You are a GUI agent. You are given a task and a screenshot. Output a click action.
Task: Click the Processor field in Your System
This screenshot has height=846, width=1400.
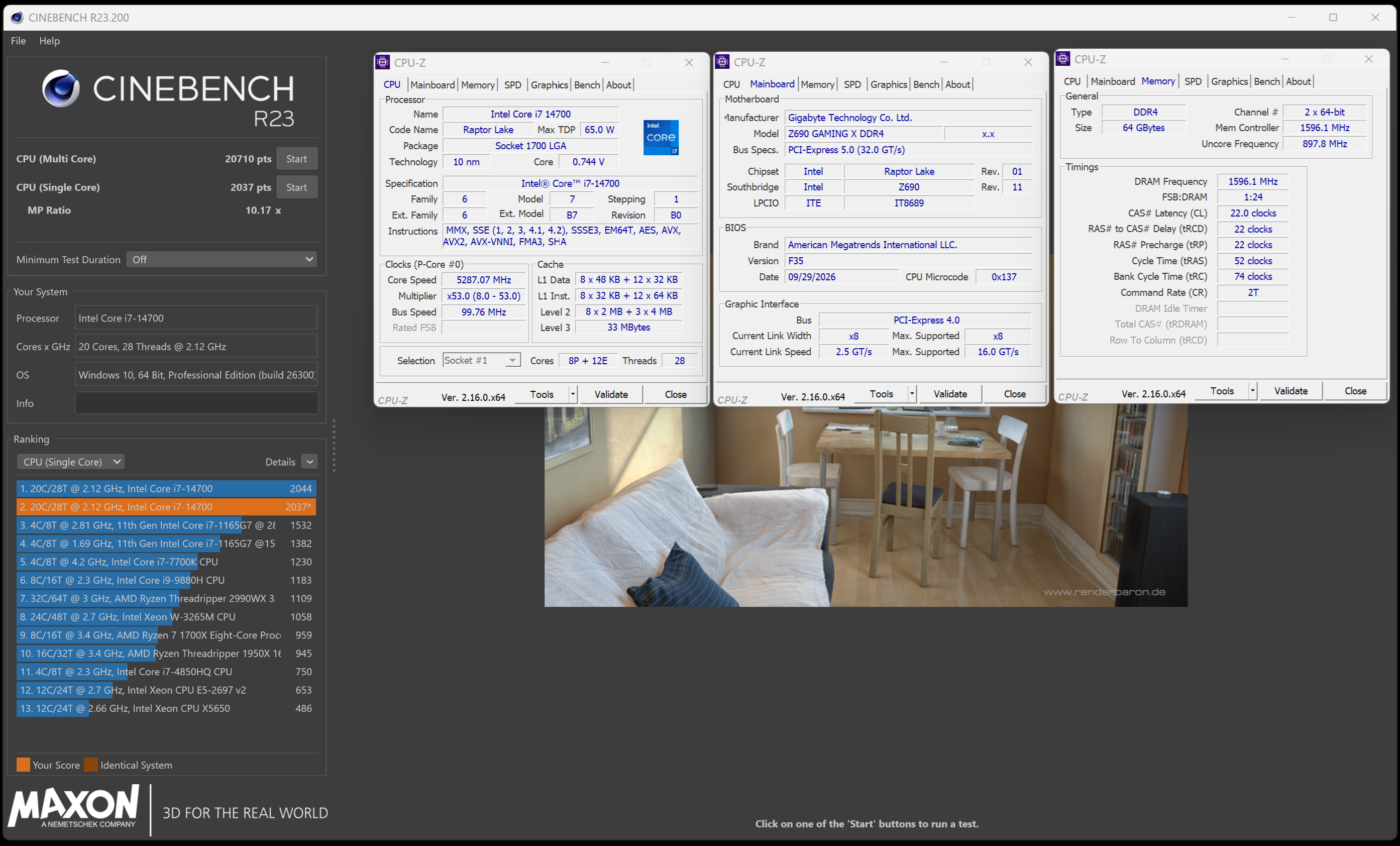click(x=196, y=318)
